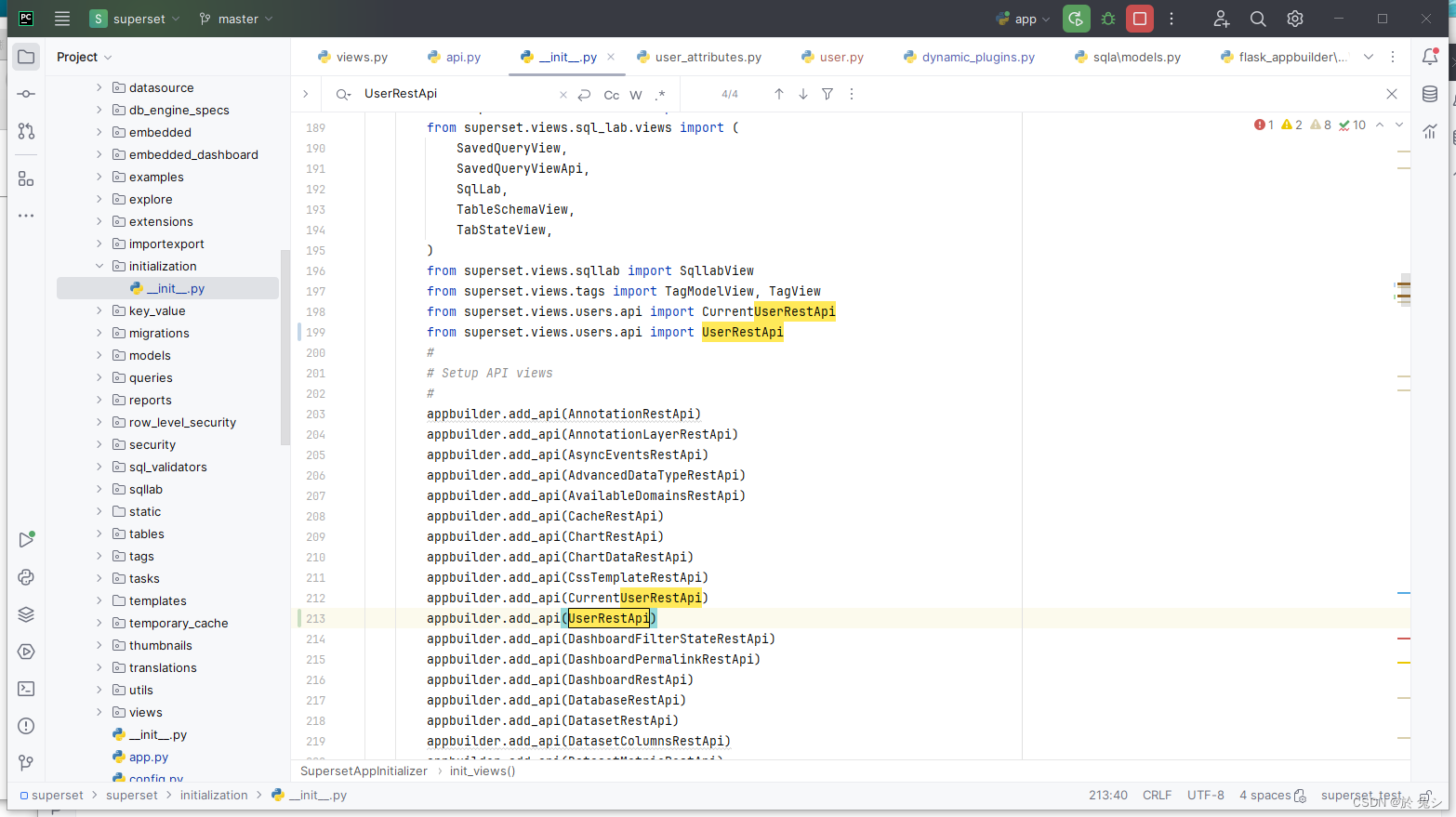Open the main hamburger menu
This screenshot has width=1456, height=817.
(x=62, y=19)
